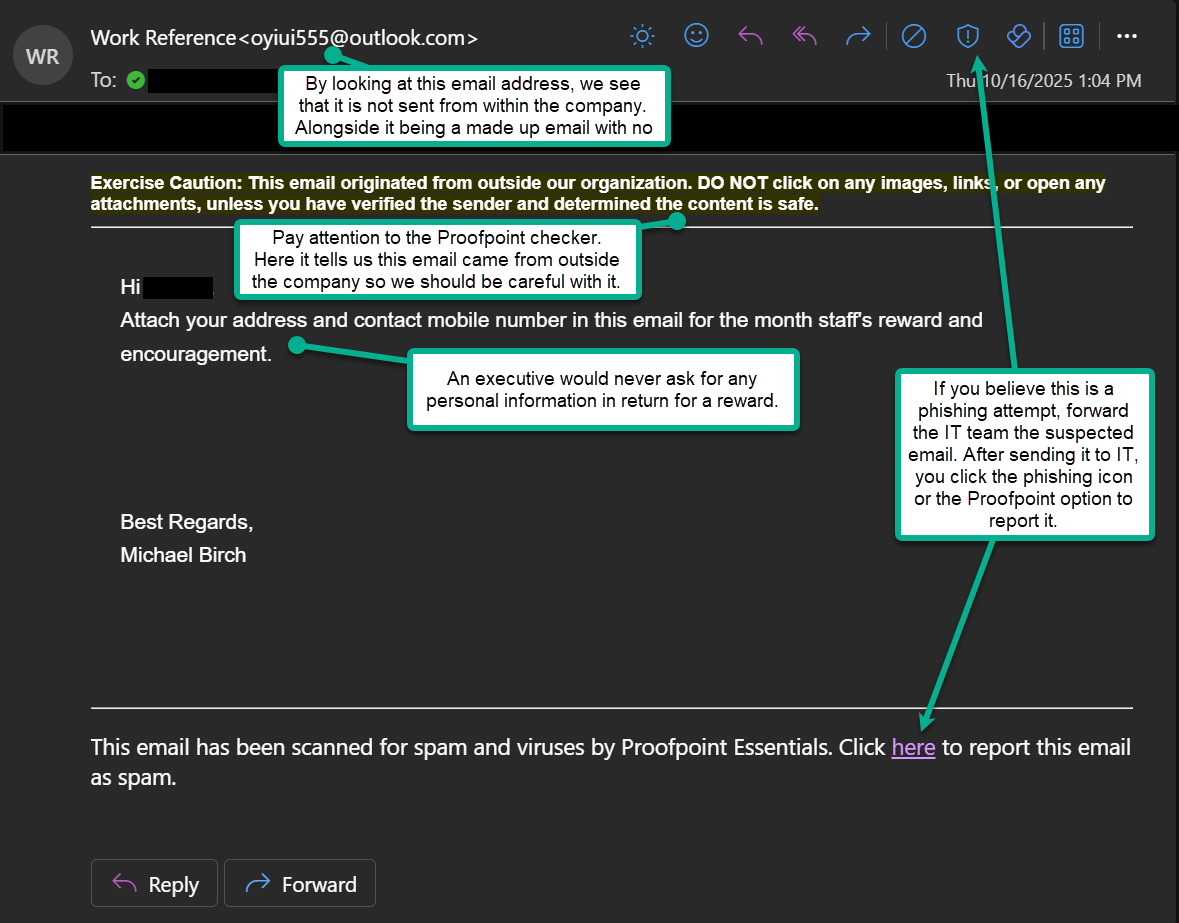Image resolution: width=1179 pixels, height=923 pixels.
Task: Open the More actions ellipsis menu
Action: point(1127,37)
